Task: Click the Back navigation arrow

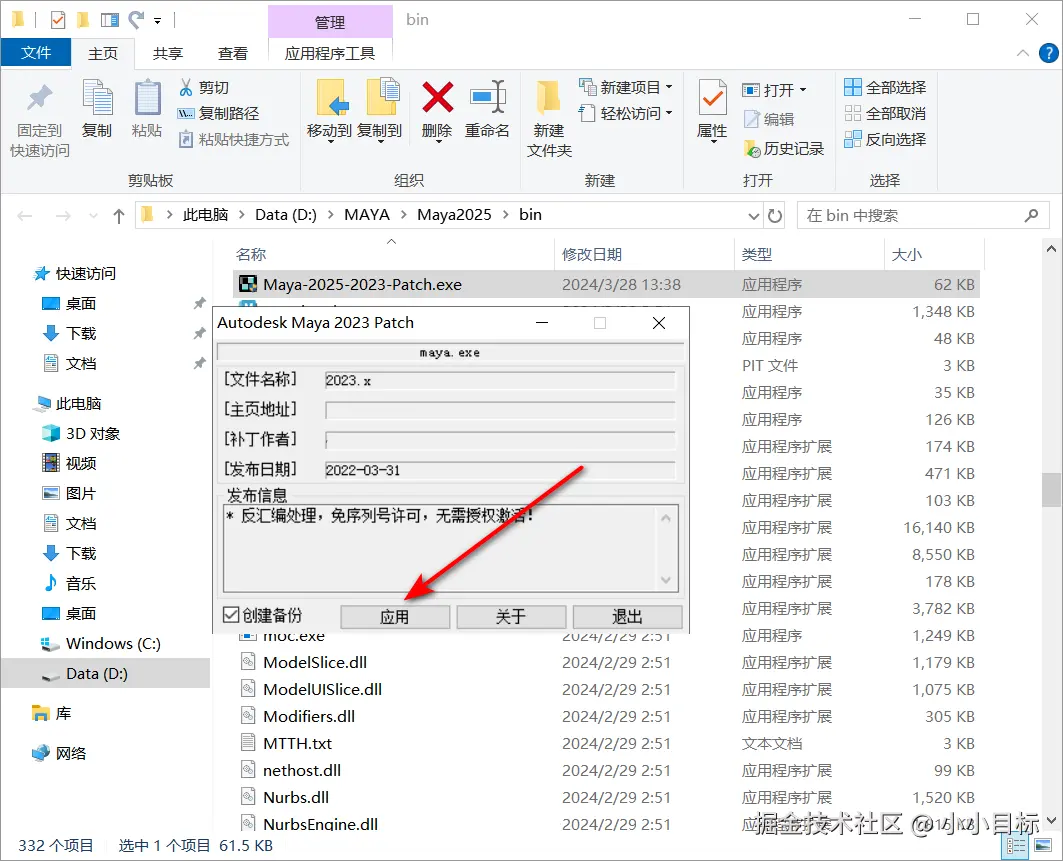Action: coord(25,216)
